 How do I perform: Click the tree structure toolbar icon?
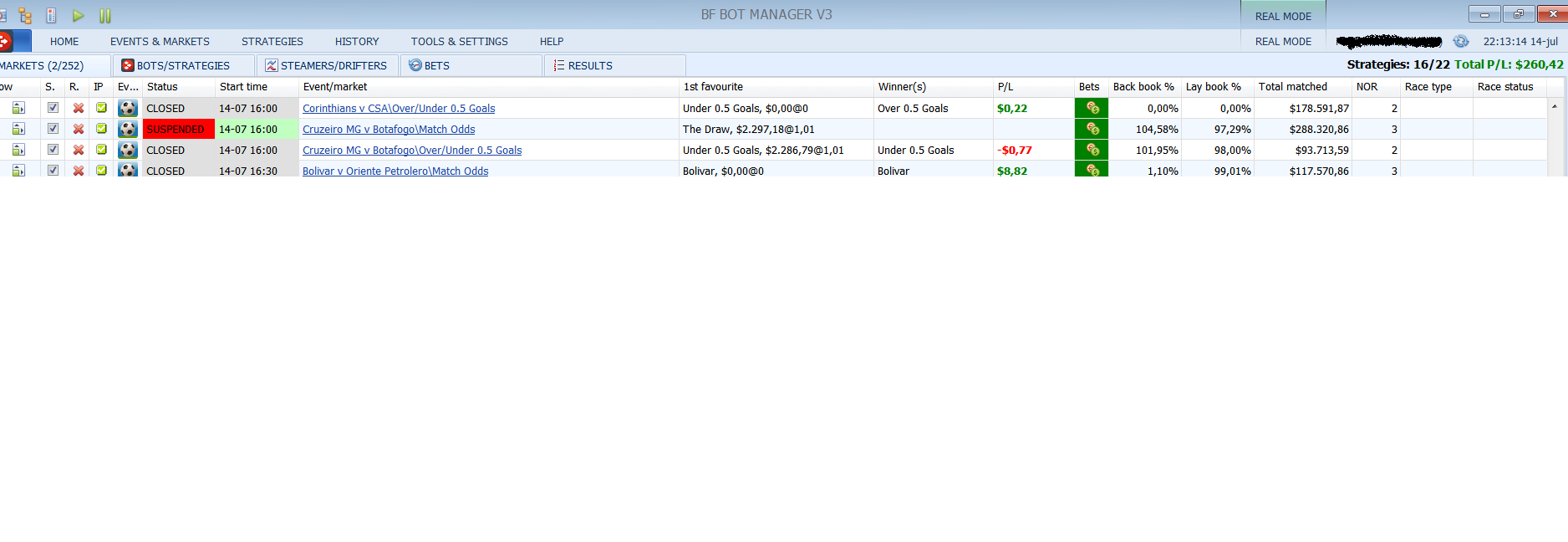click(x=25, y=16)
